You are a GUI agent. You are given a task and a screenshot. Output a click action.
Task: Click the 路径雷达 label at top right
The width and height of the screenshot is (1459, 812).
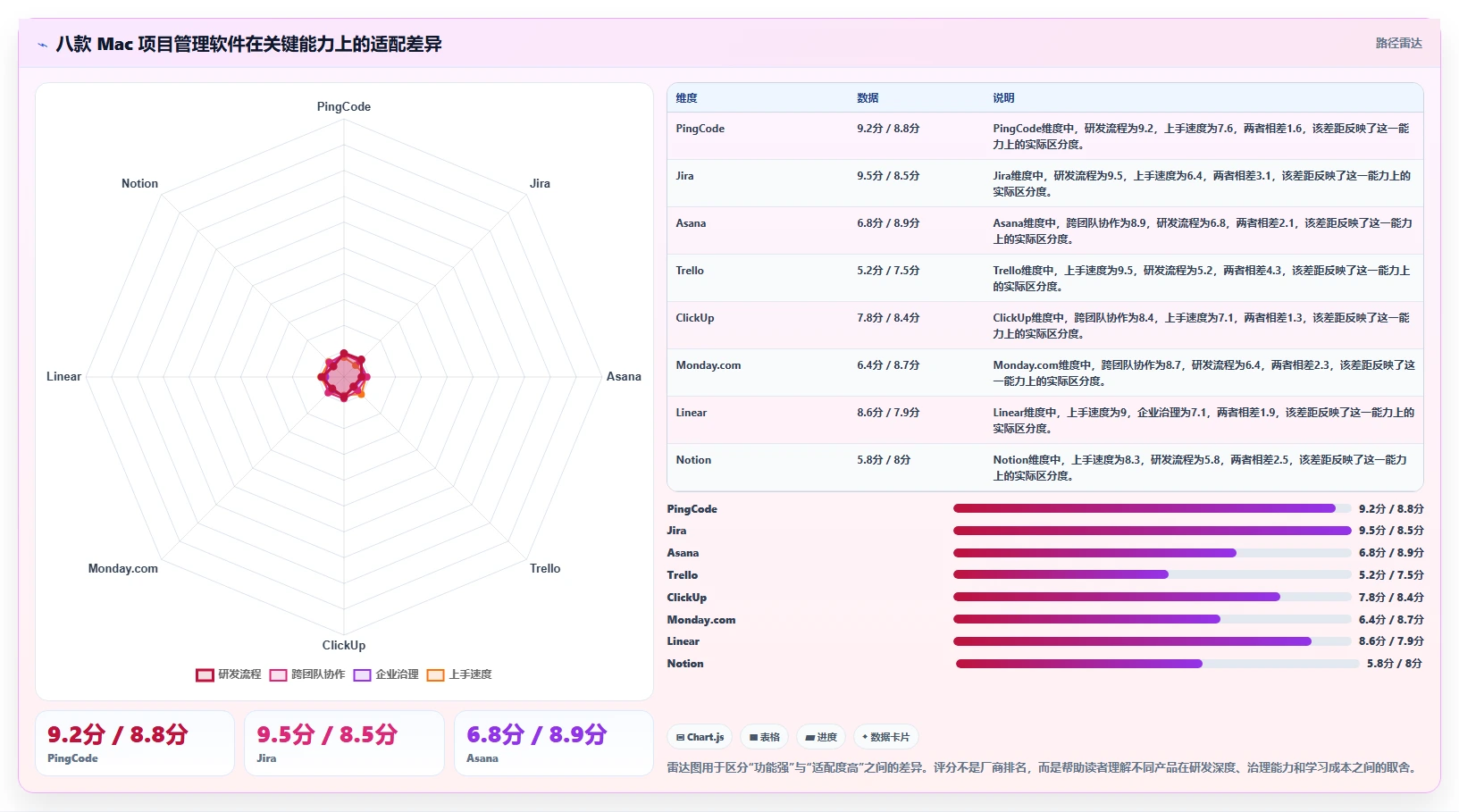point(1398,43)
